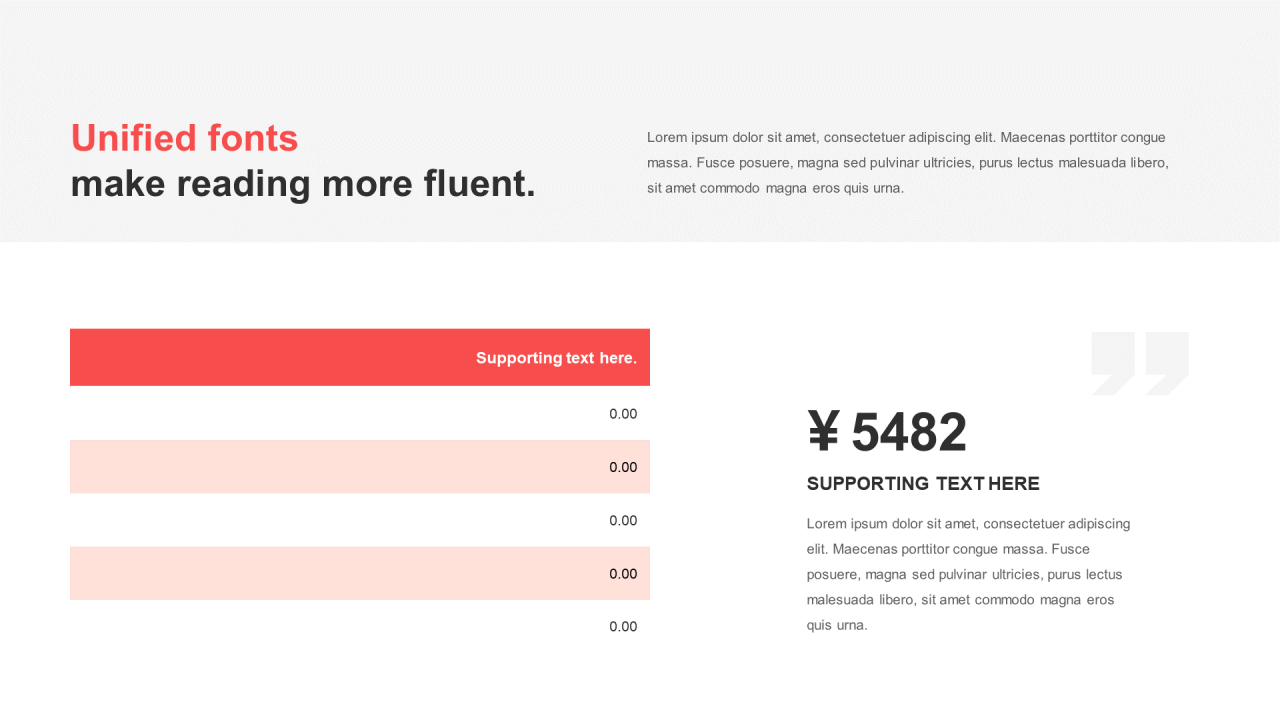
Task: Click the word "SUPPORTING" in the bold subheading
Action: tap(868, 484)
